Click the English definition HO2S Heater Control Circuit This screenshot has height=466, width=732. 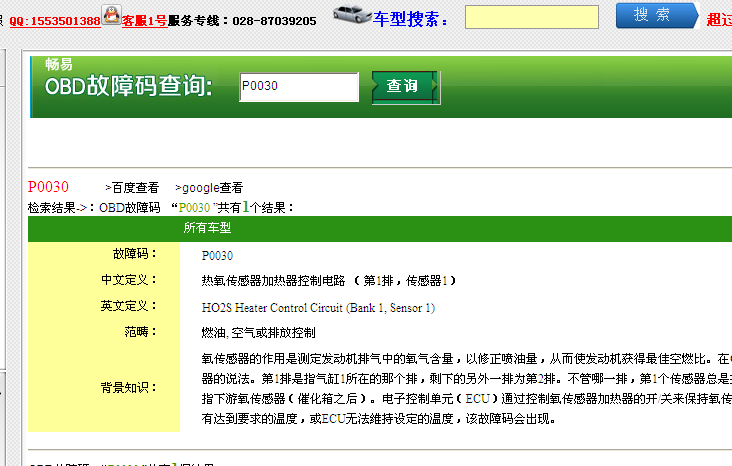coord(318,308)
